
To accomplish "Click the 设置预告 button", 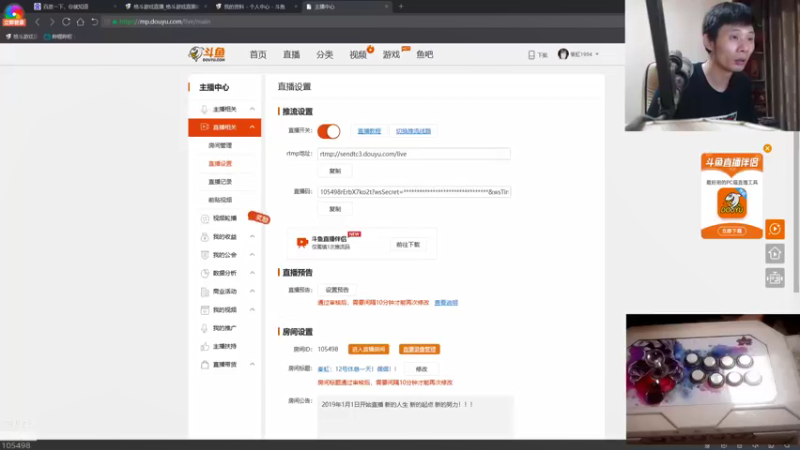I will (x=337, y=290).
